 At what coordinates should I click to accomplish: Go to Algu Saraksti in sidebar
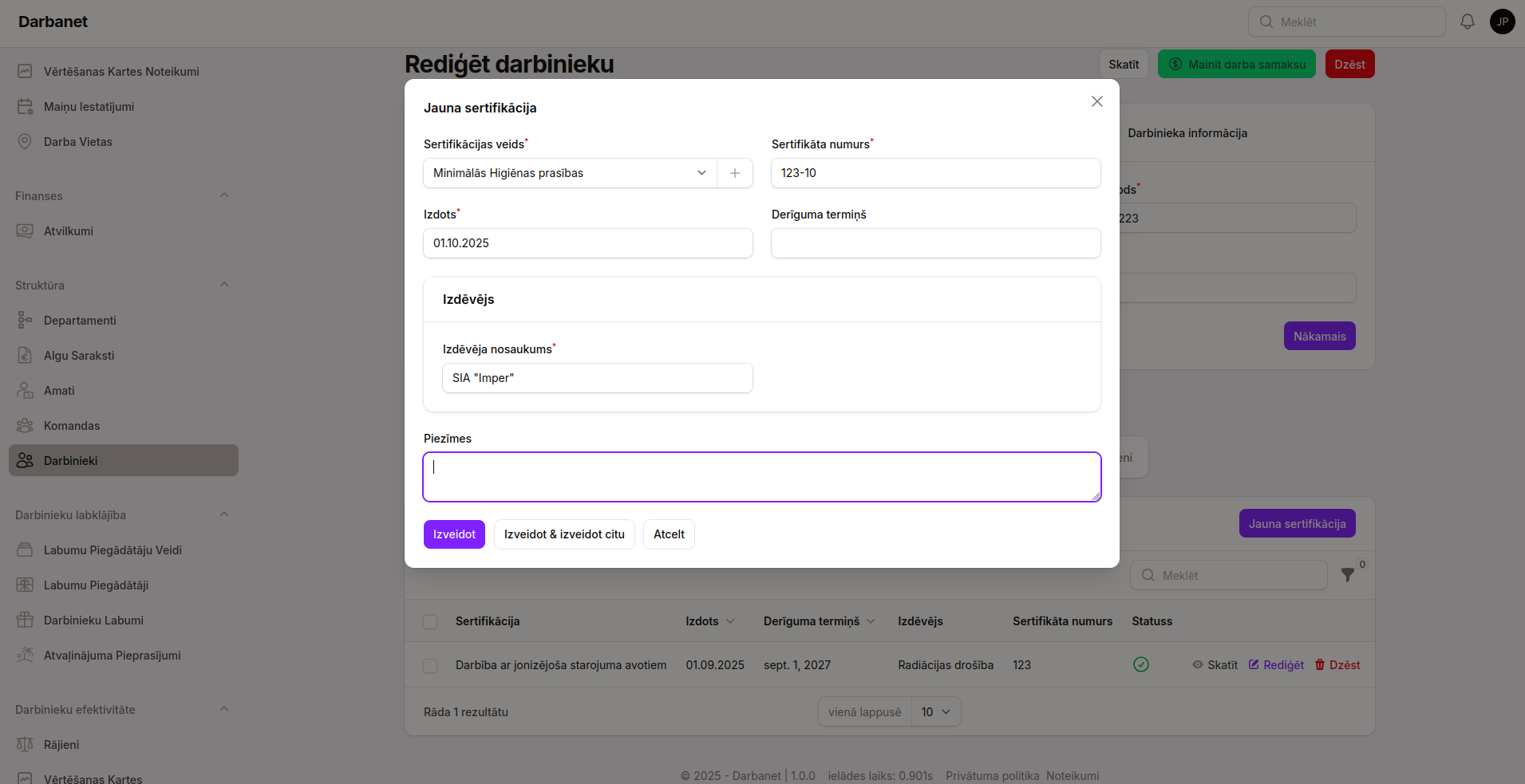(x=79, y=356)
